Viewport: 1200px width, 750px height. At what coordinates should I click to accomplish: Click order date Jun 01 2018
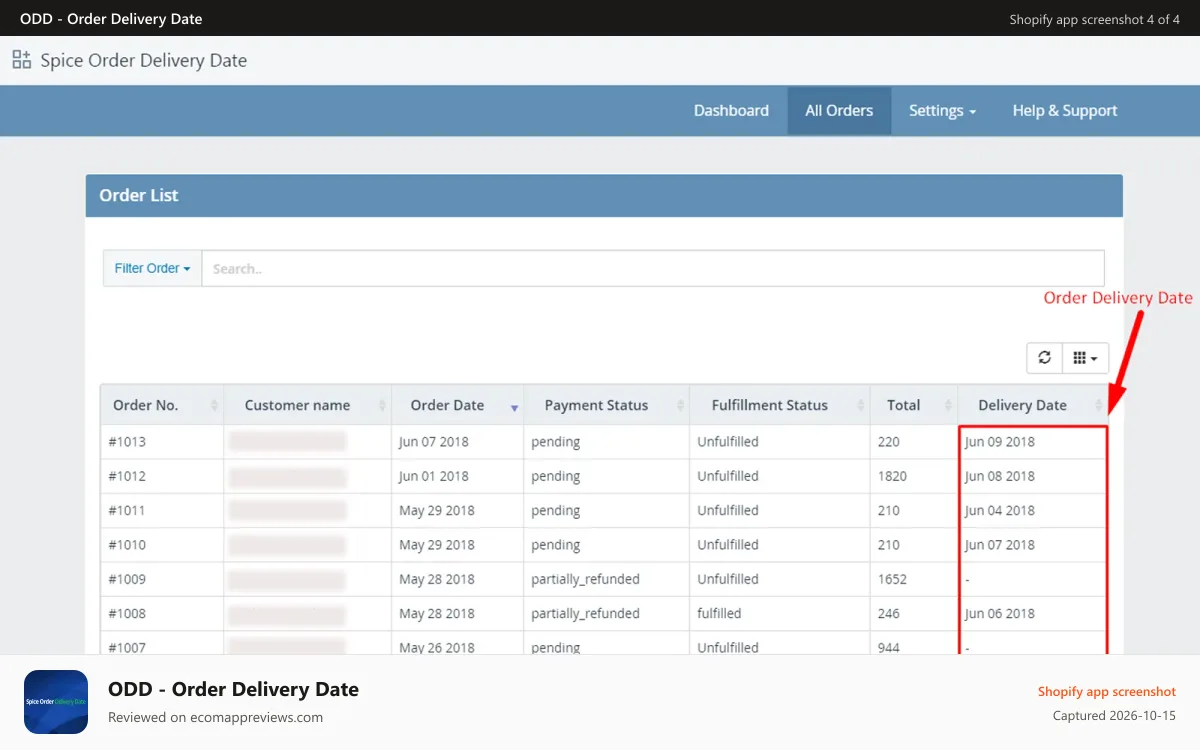point(433,476)
